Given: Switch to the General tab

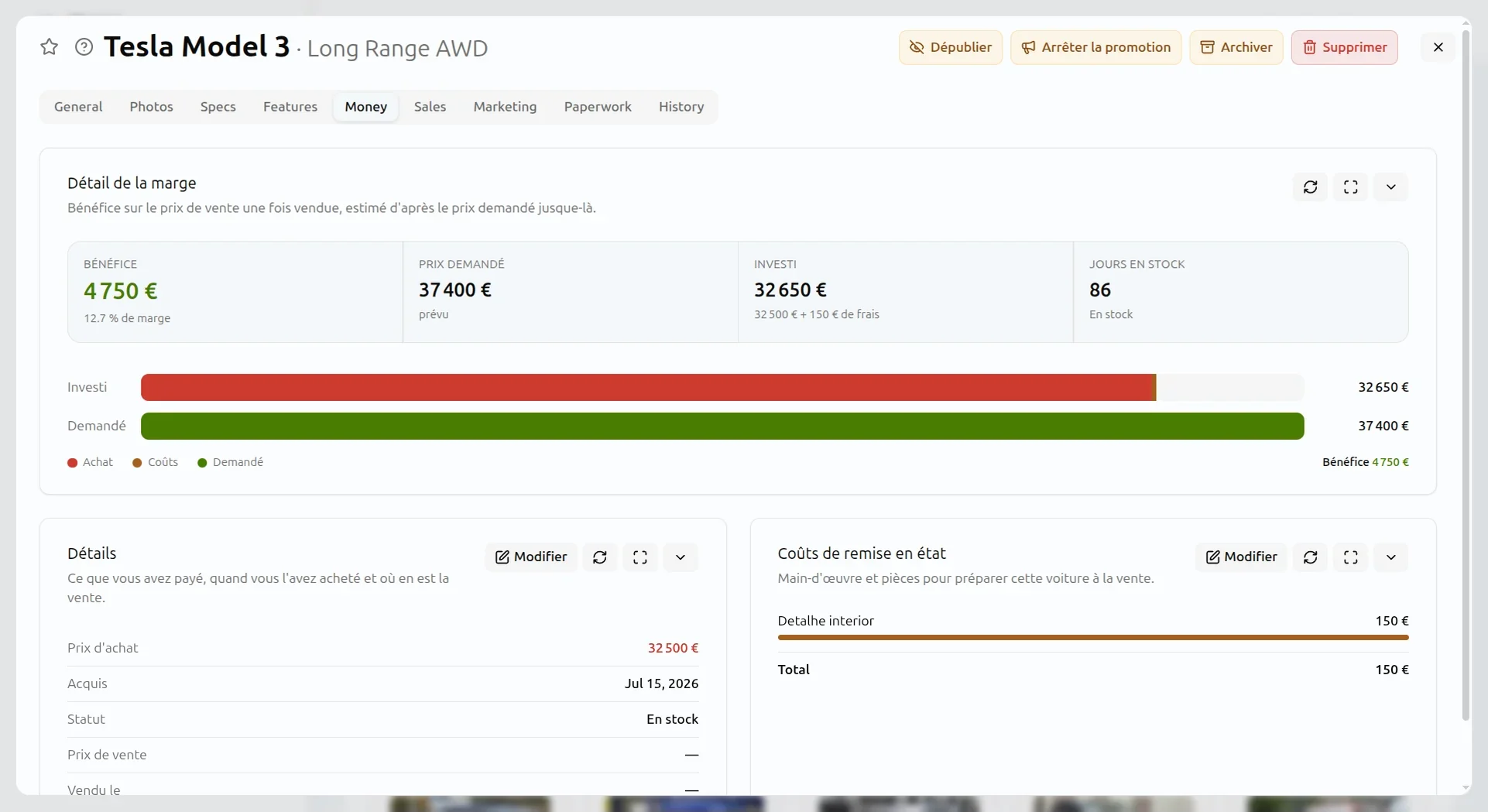Looking at the screenshot, I should click(78, 107).
